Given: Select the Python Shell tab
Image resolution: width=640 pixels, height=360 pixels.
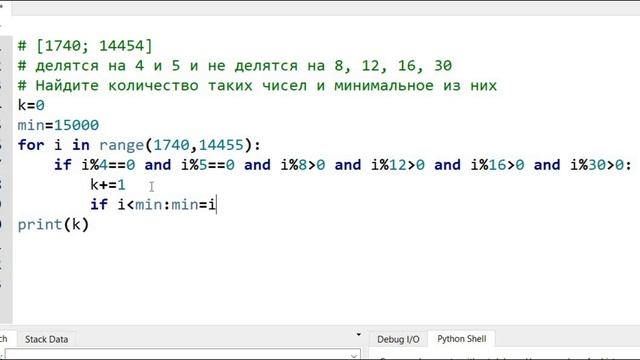Looking at the screenshot, I should pyautogui.click(x=462, y=339).
